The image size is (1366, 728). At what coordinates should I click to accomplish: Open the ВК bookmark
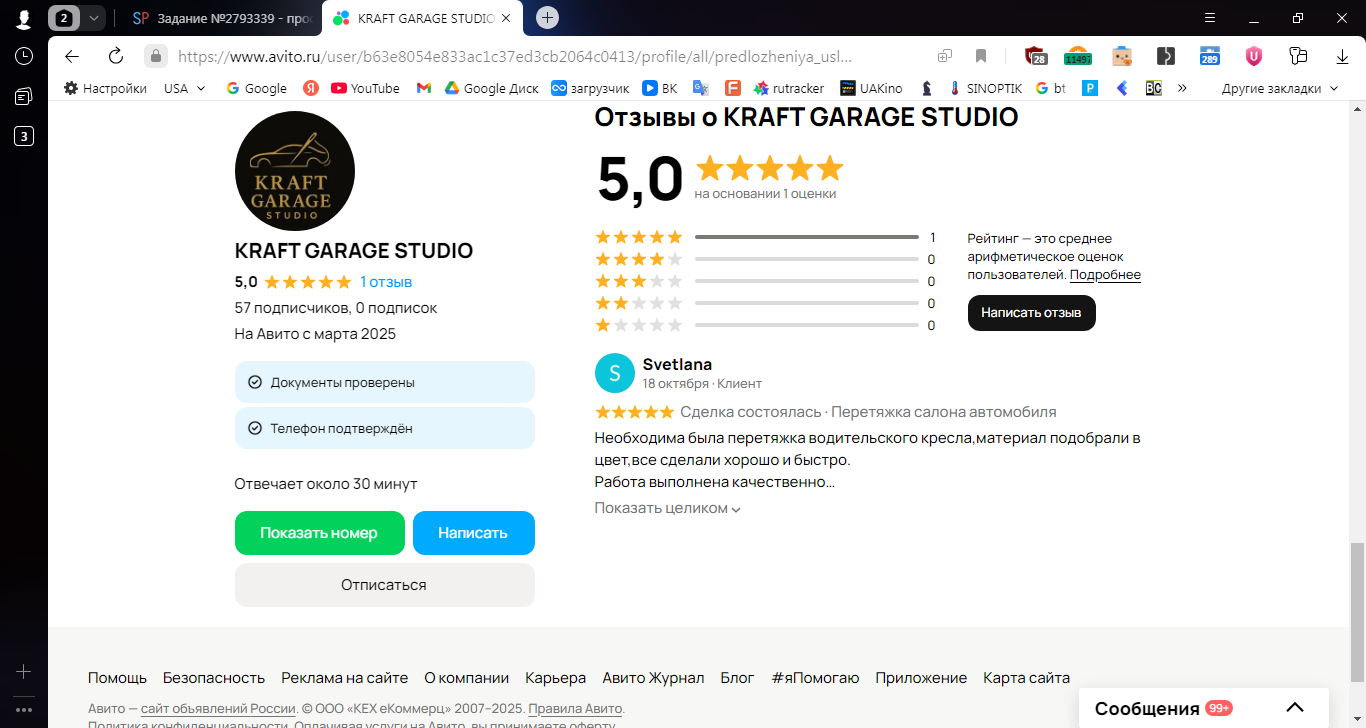(660, 88)
